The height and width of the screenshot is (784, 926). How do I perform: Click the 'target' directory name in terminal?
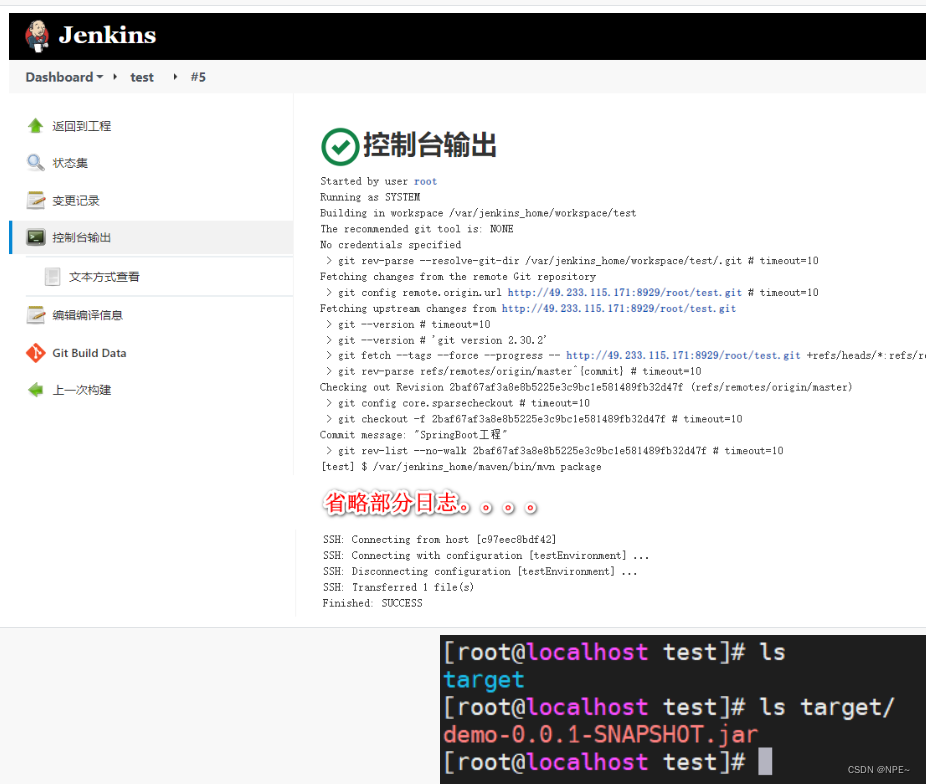tap(484, 680)
